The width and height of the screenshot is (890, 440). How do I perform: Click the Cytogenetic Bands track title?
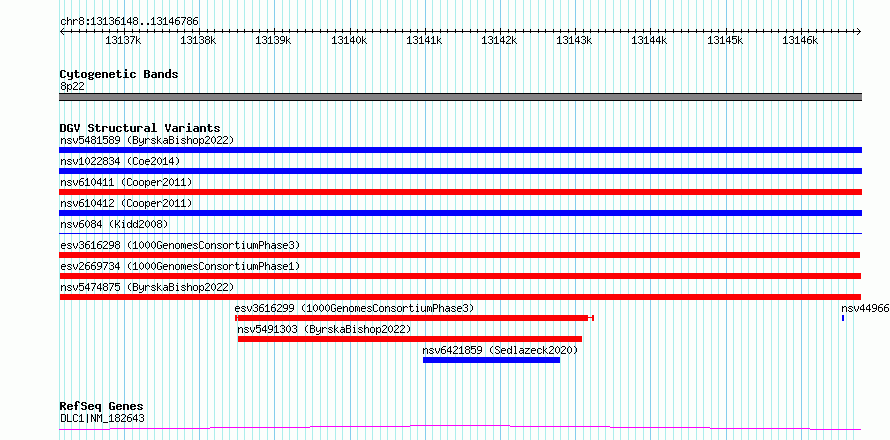click(119, 74)
